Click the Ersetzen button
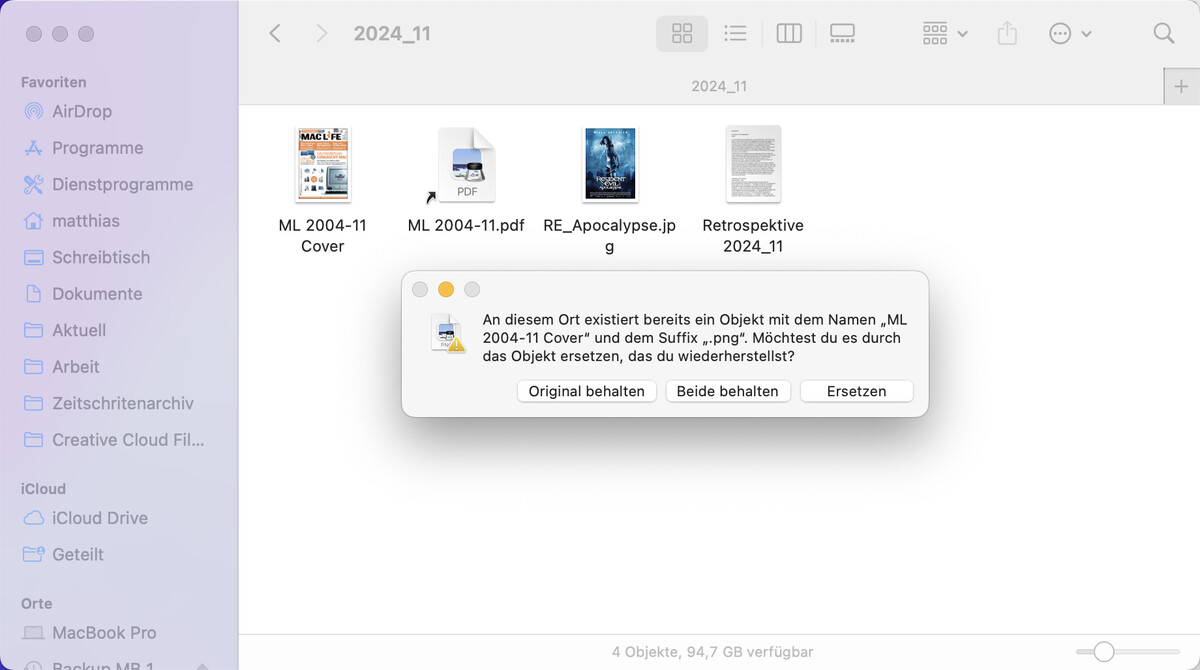Image resolution: width=1200 pixels, height=670 pixels. coord(856,391)
